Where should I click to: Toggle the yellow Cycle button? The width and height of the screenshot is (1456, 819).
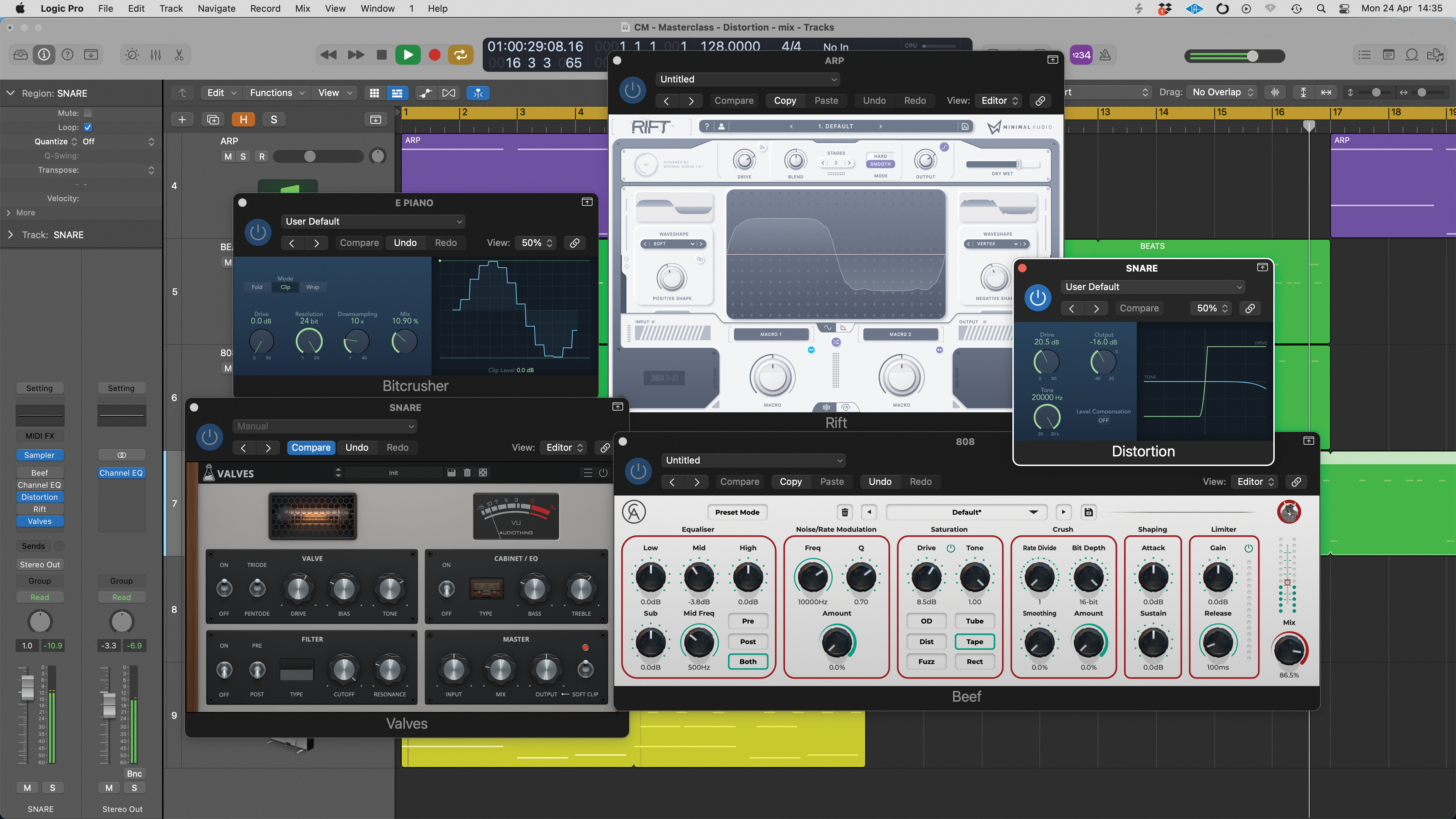point(461,55)
